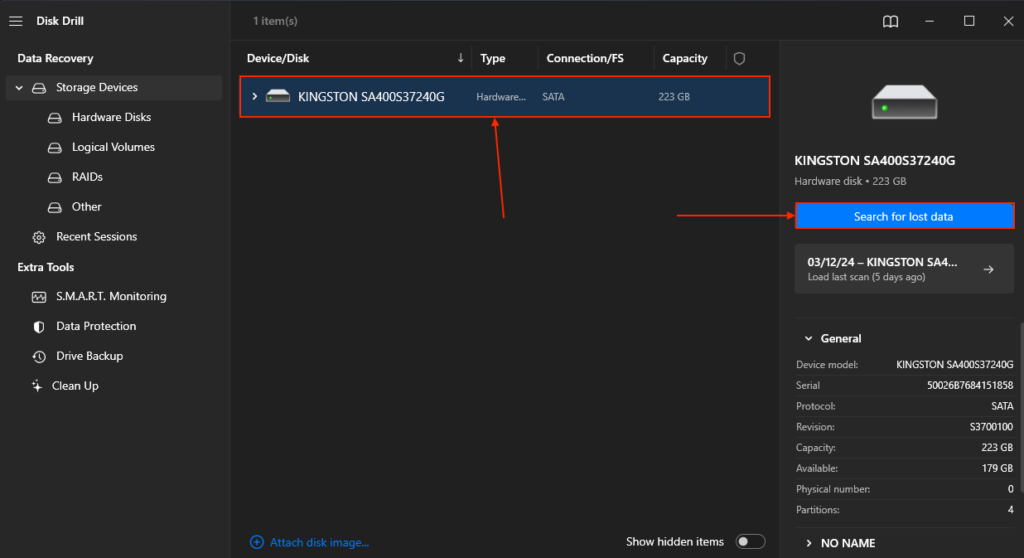Click the plus icon beside Attach disk image
Screen dimensions: 1024x558
[x=257, y=542]
